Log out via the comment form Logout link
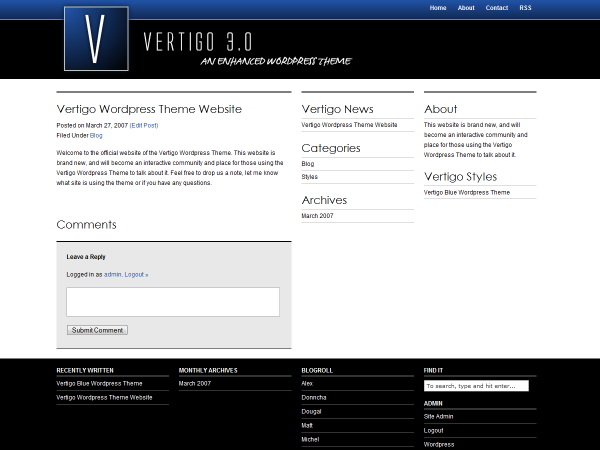Viewport: 600px width, 450px height. coord(136,274)
